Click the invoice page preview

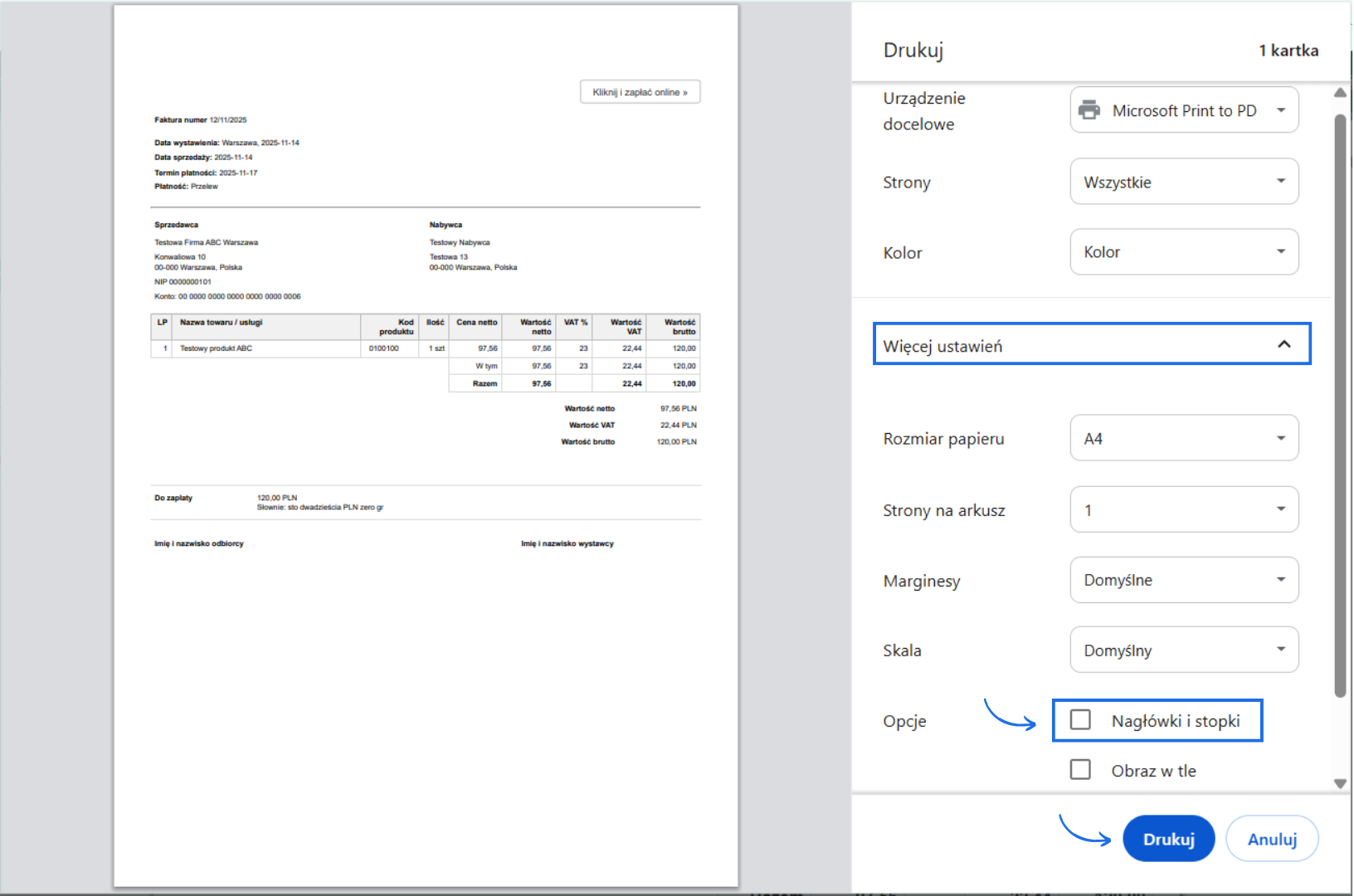[426, 664]
